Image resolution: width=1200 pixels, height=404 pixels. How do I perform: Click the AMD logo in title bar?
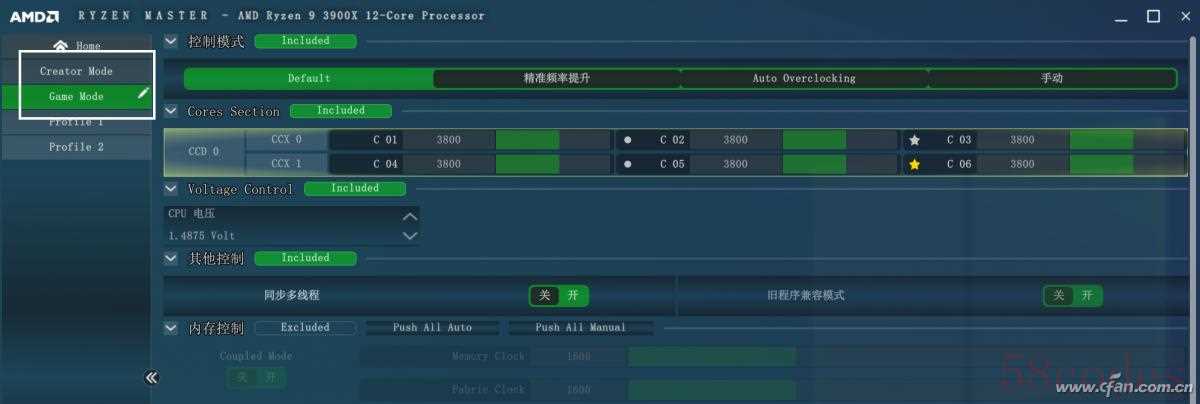pos(34,16)
